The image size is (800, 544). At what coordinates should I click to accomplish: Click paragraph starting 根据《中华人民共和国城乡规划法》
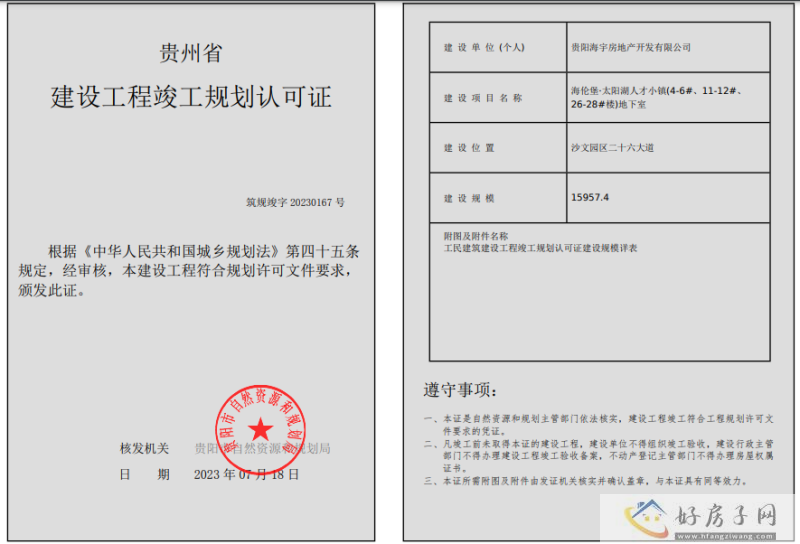click(189, 271)
